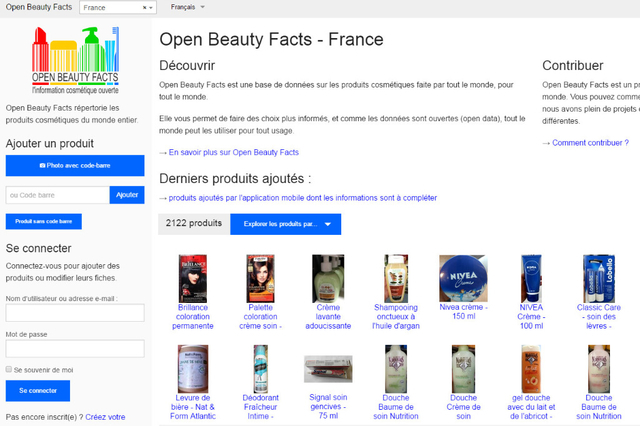
Task: Open Nivea crème 150 ml thumbnail
Action: coord(464,278)
